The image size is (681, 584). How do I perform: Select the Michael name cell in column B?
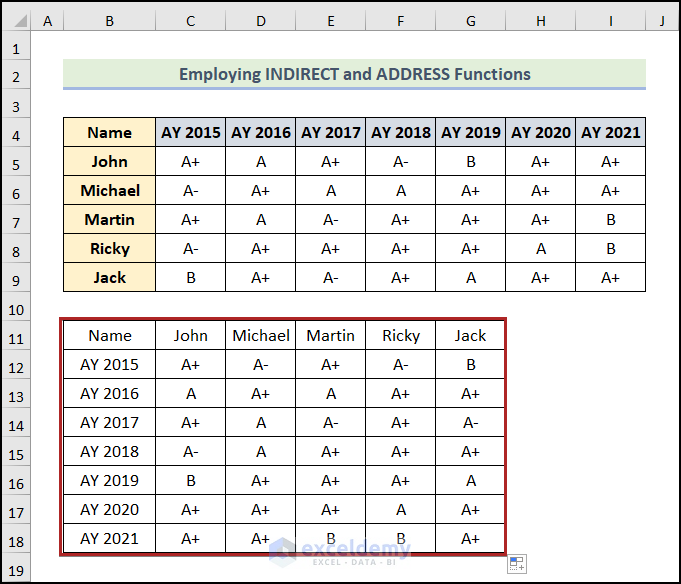click(x=109, y=190)
